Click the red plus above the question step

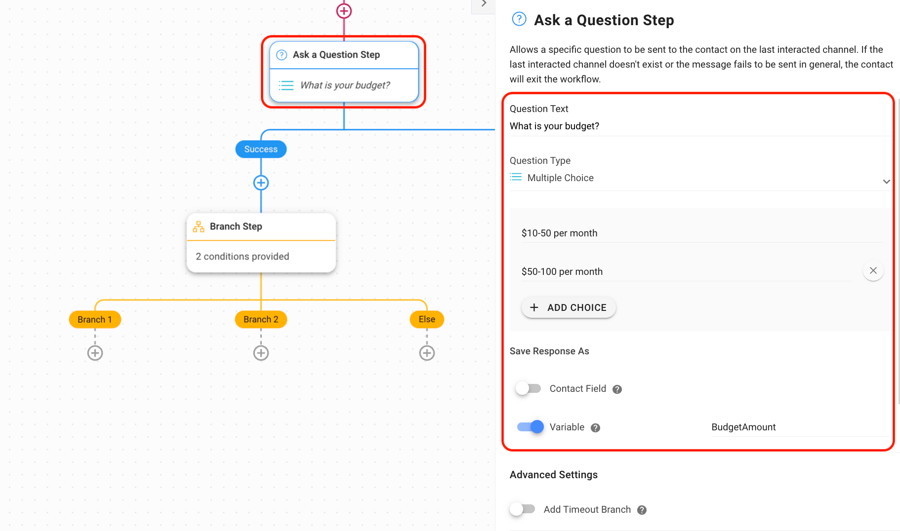[x=344, y=11]
